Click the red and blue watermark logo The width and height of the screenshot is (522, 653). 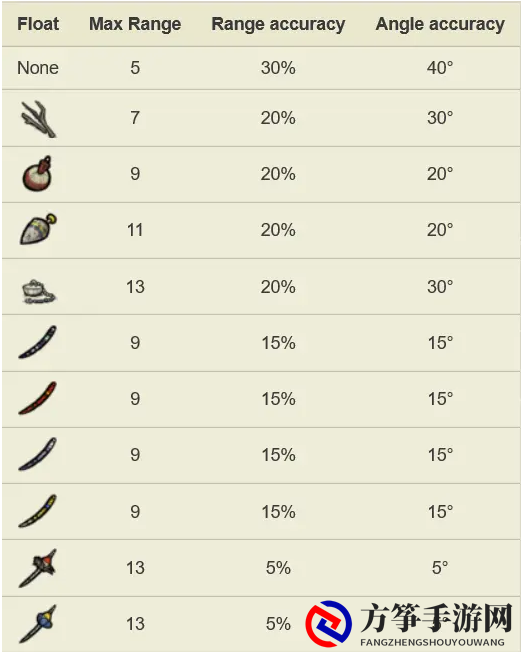click(x=329, y=623)
